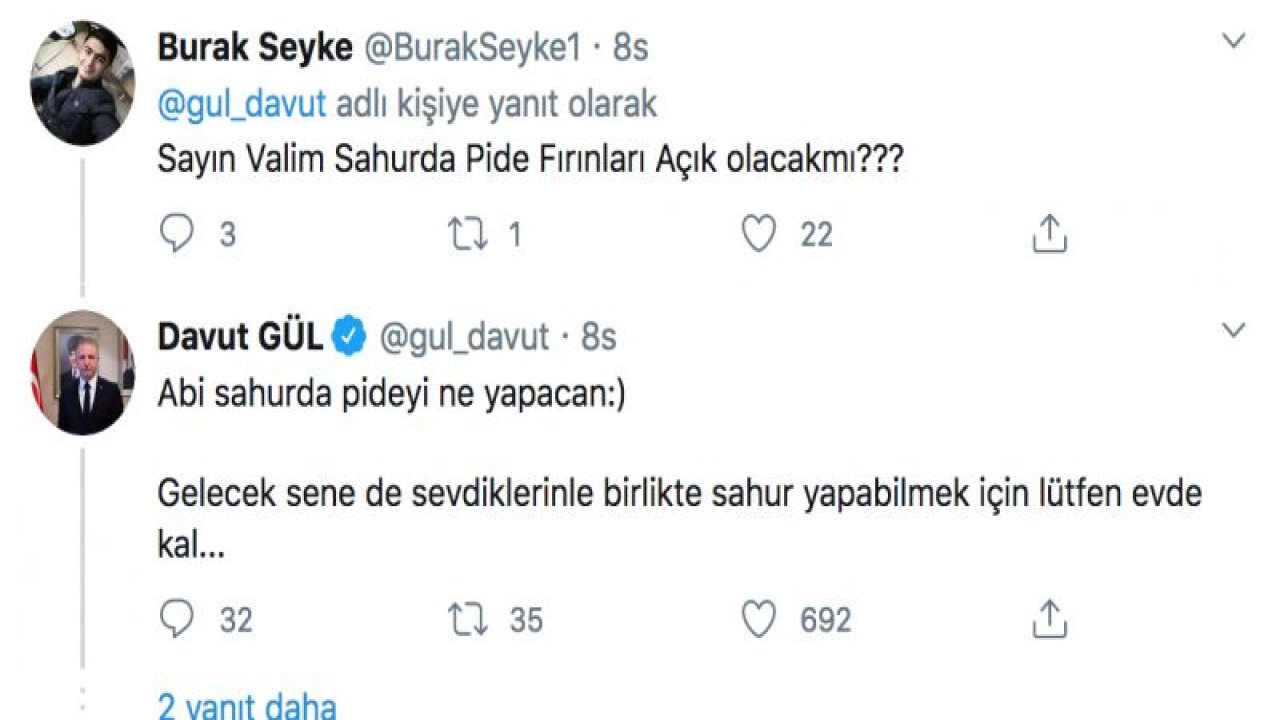Viewport: 1280px width, 720px height.
Task: Retweet Burak Seyke's tweet
Action: click(x=466, y=233)
